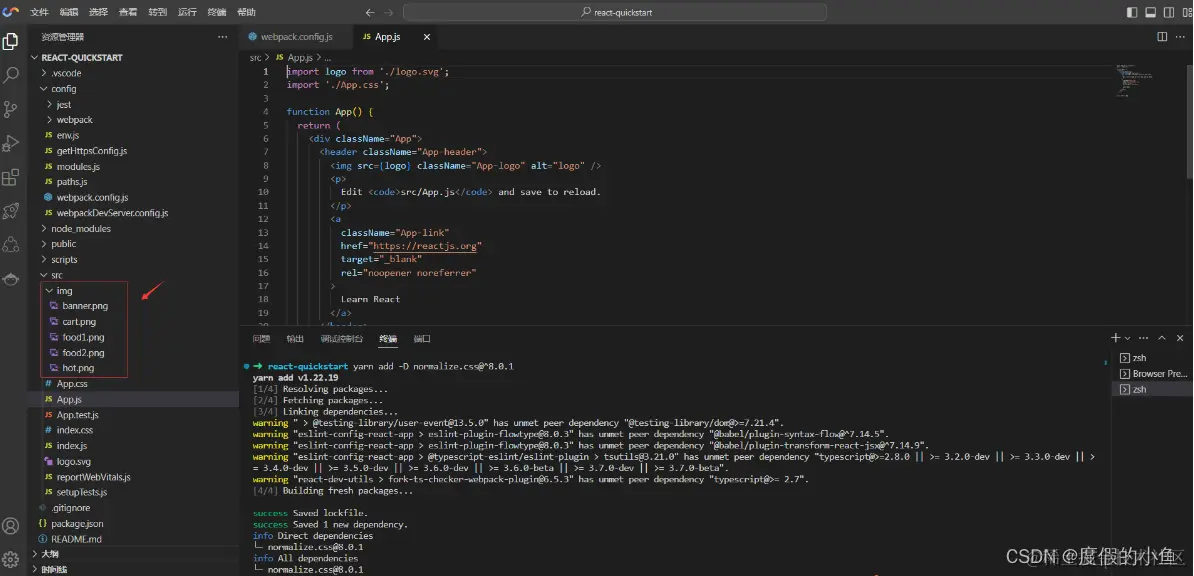Open hot.png in the file tree
The height and width of the screenshot is (576, 1194).
134,368
